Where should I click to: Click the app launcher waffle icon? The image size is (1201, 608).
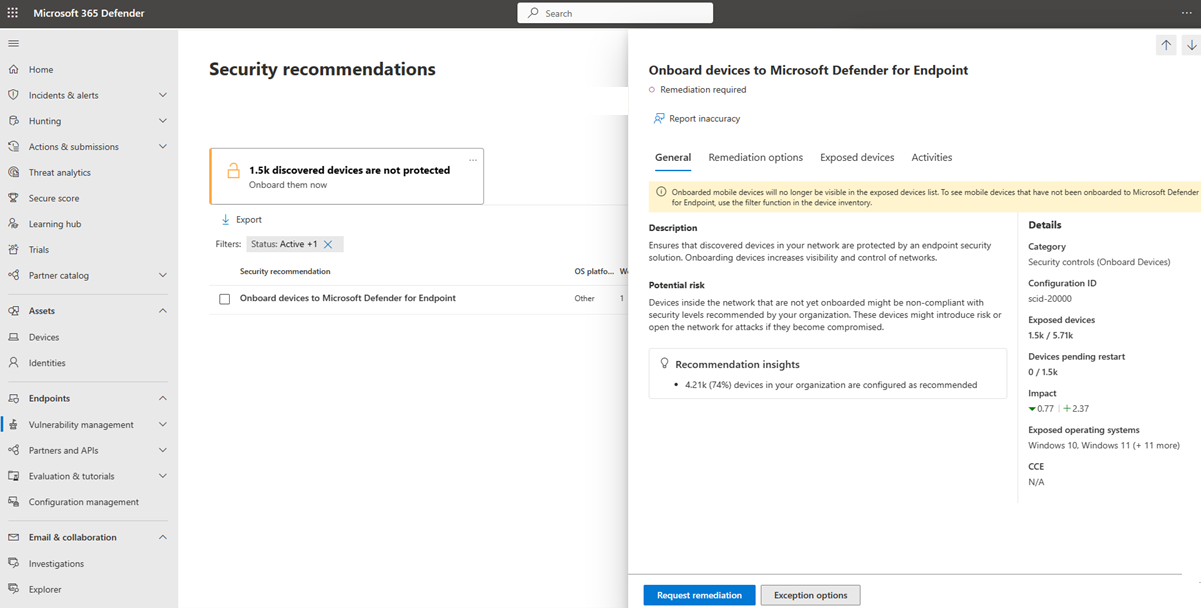[14, 13]
